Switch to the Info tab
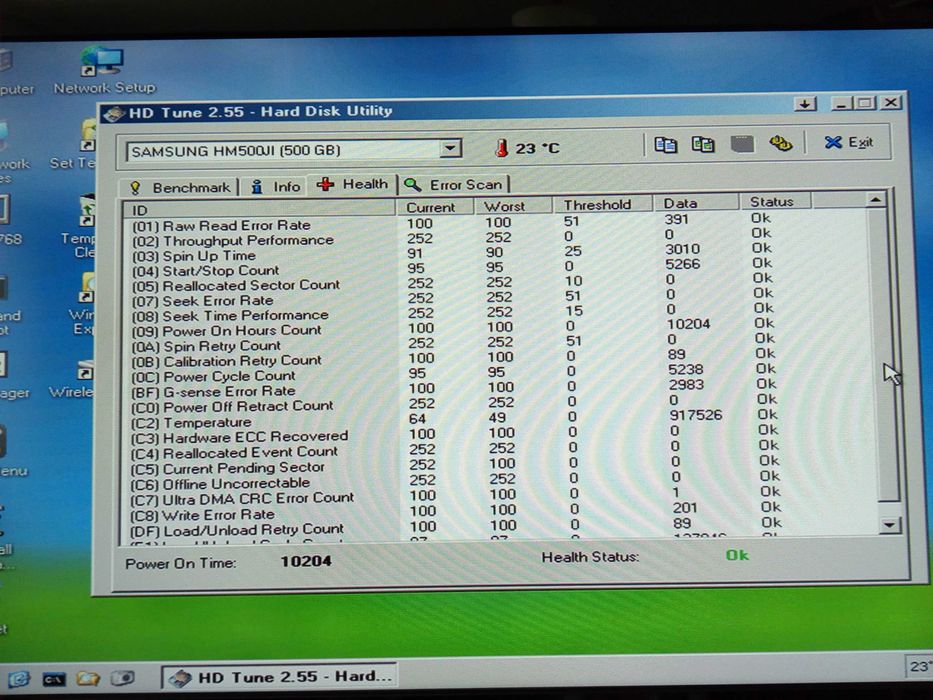 pos(275,187)
